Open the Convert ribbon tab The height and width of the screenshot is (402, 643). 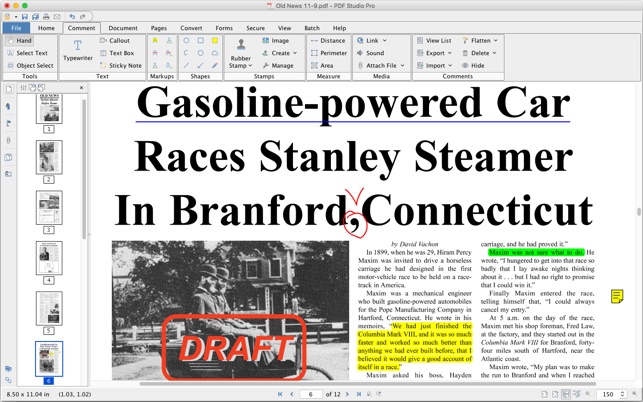click(191, 28)
